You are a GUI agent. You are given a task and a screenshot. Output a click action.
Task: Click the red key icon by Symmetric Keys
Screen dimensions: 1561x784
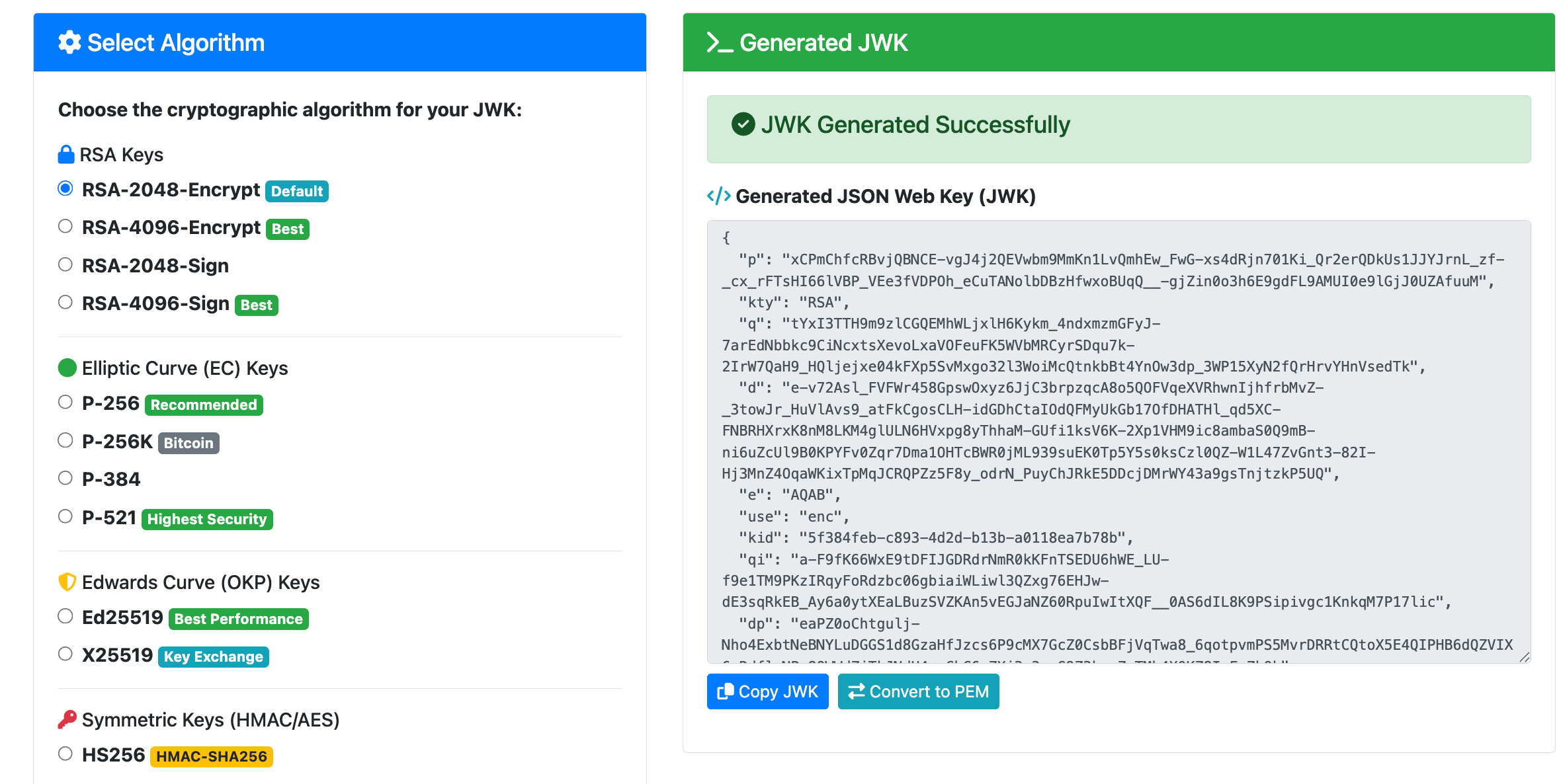coord(67,719)
